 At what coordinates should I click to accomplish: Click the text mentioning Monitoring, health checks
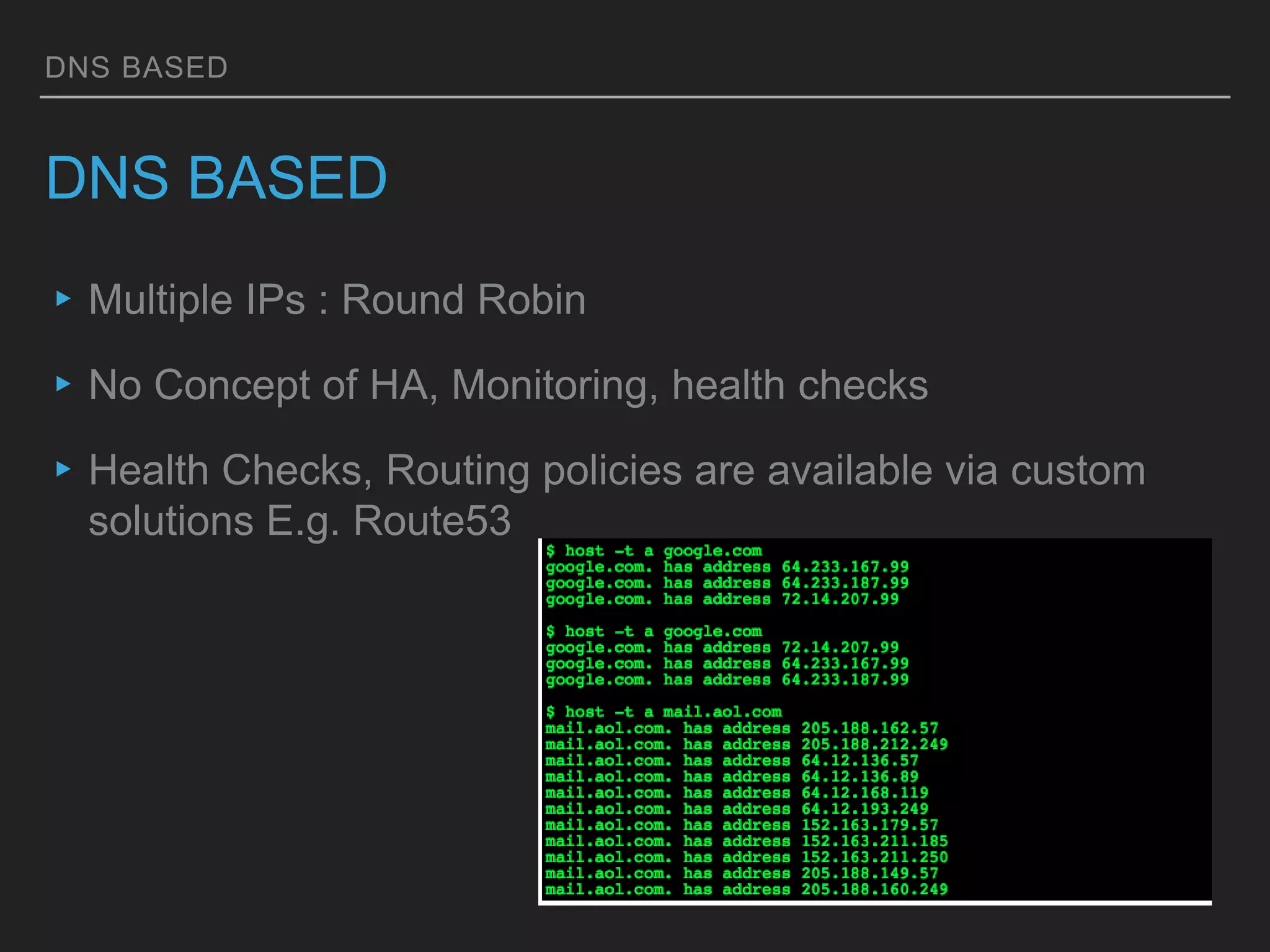pyautogui.click(x=508, y=385)
